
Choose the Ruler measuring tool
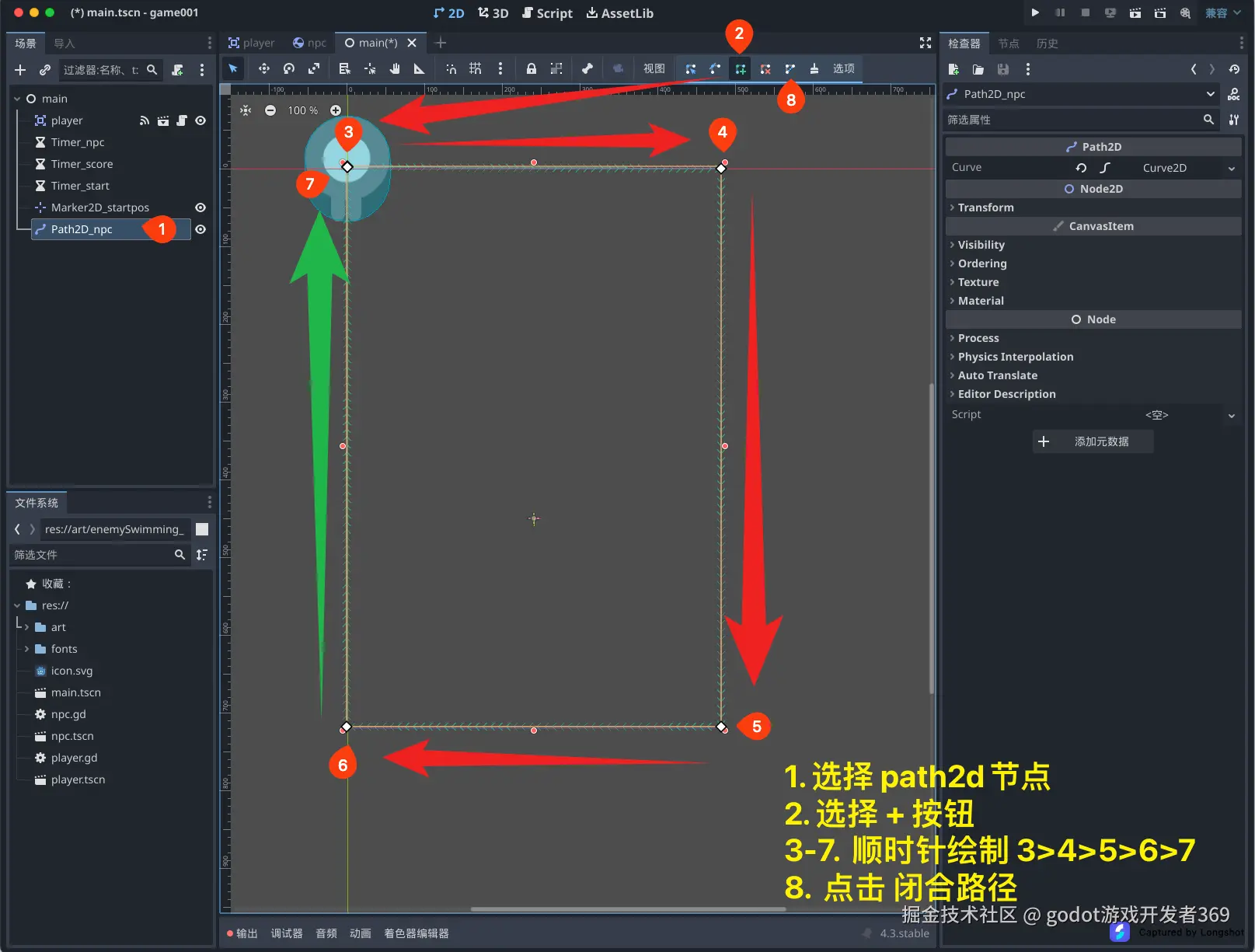(420, 68)
